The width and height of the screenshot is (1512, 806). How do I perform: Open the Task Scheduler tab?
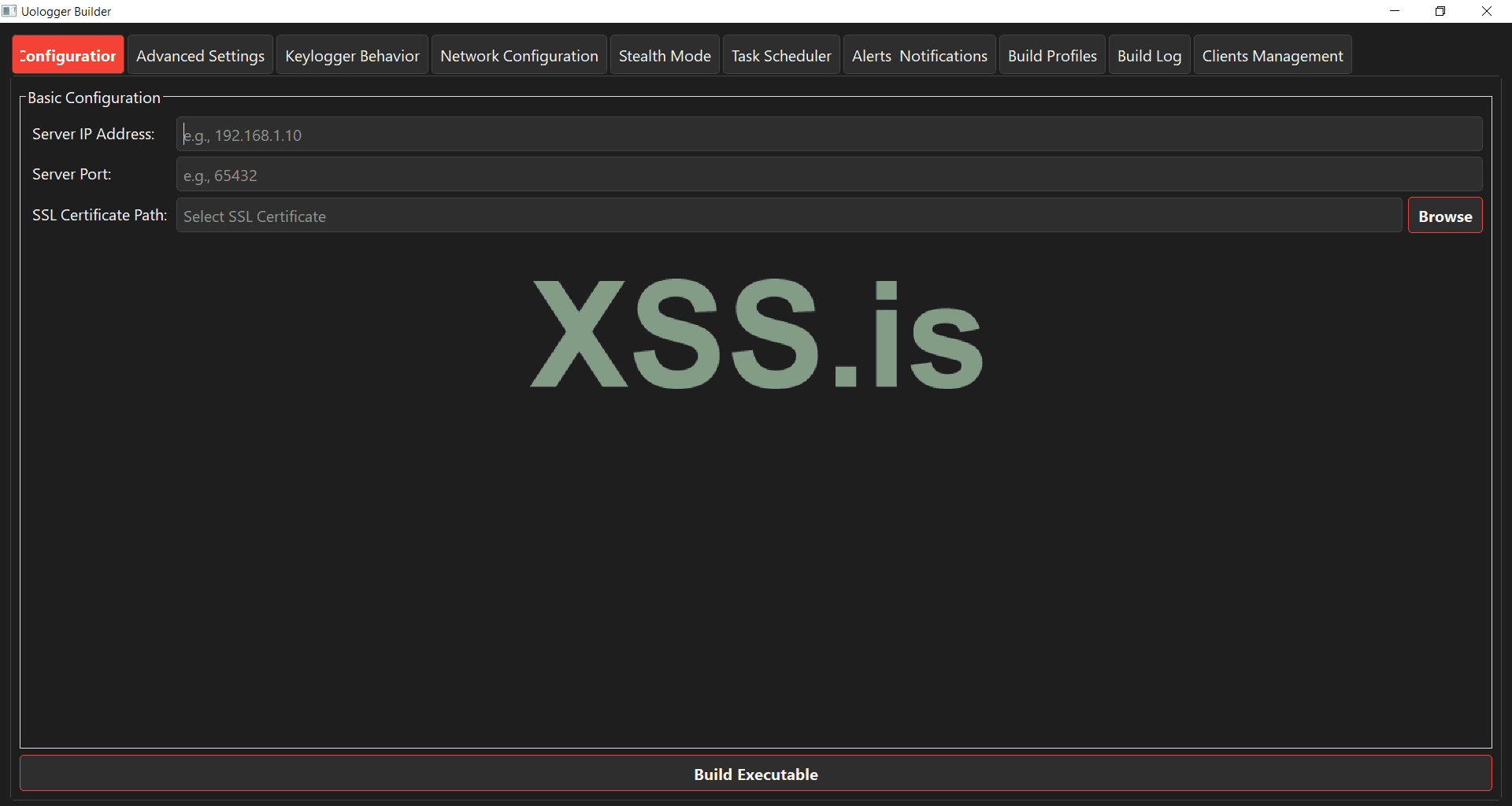(x=781, y=55)
